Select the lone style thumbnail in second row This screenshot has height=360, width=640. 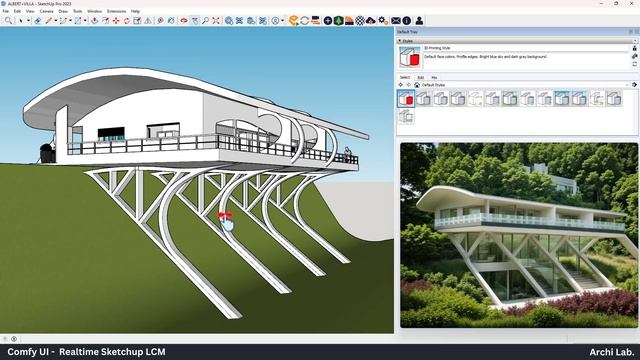pos(406,116)
